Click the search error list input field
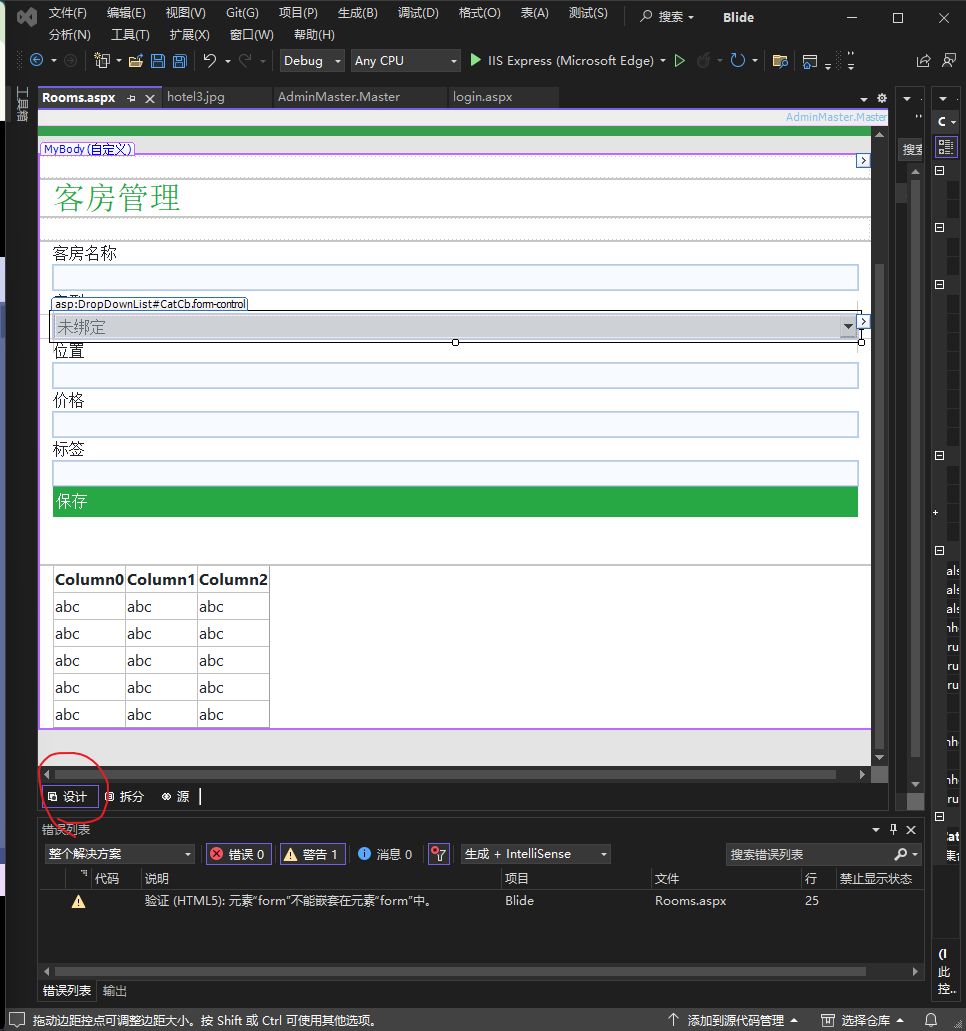966x1031 pixels. [x=809, y=854]
